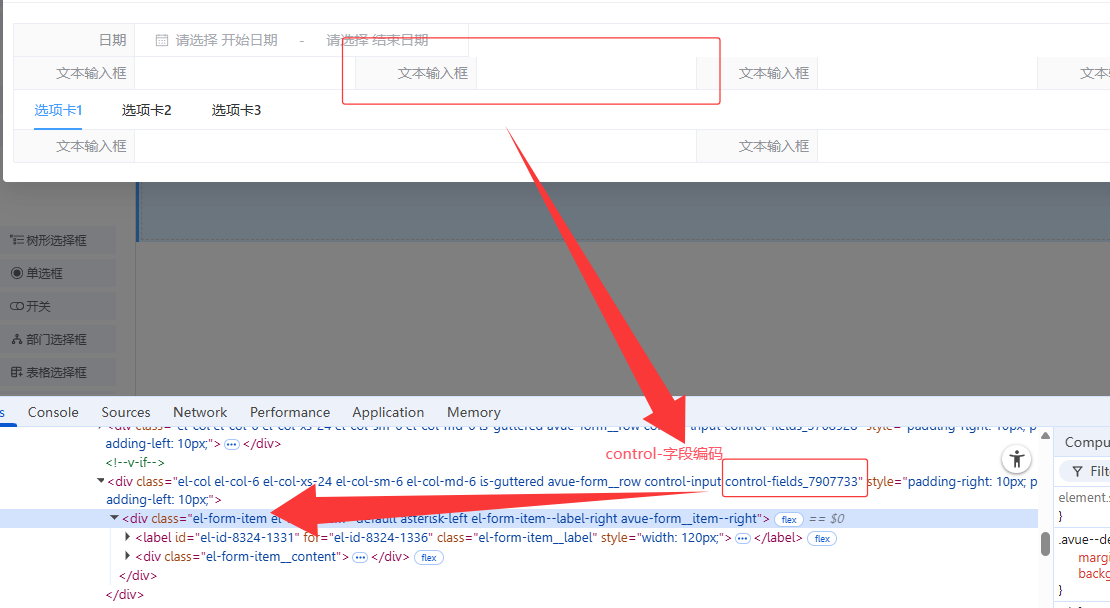Collapse the el-col control-fields_7907733 div
This screenshot has width=1110, height=608.
100,481
